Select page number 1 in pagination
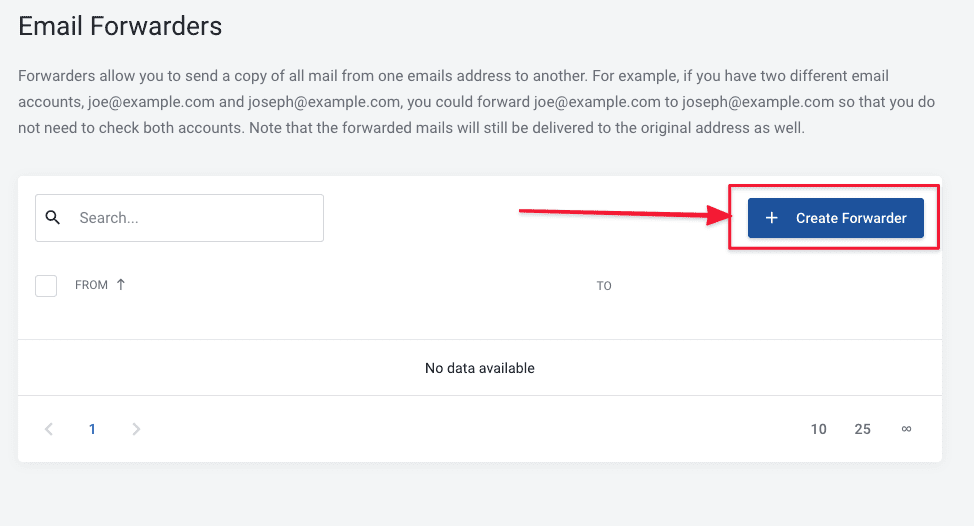Image resolution: width=974 pixels, height=526 pixels. click(x=92, y=429)
